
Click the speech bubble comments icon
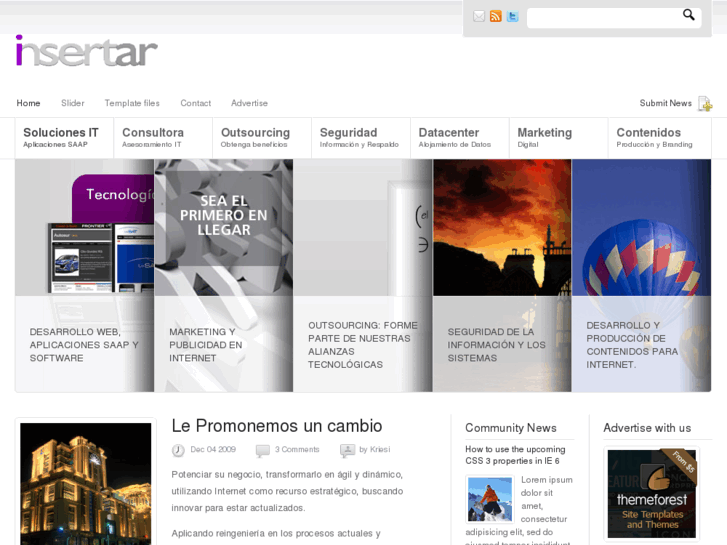tap(262, 450)
